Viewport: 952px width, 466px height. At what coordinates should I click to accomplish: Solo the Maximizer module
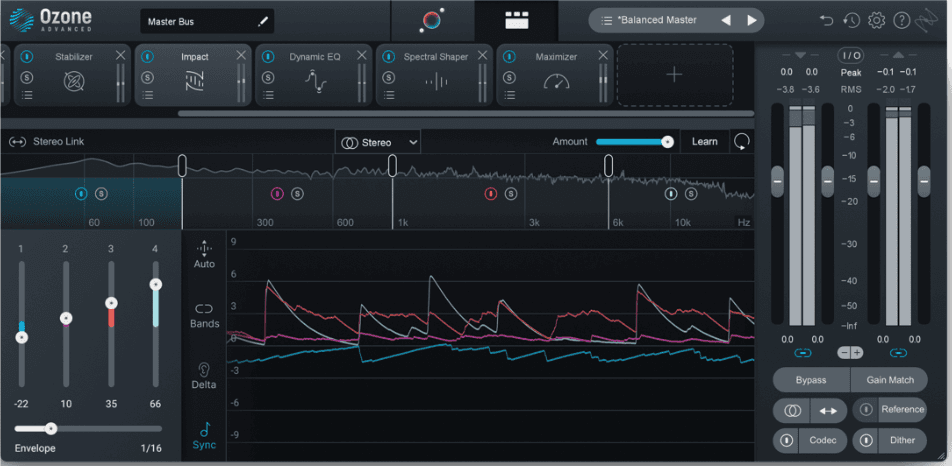pyautogui.click(x=509, y=77)
